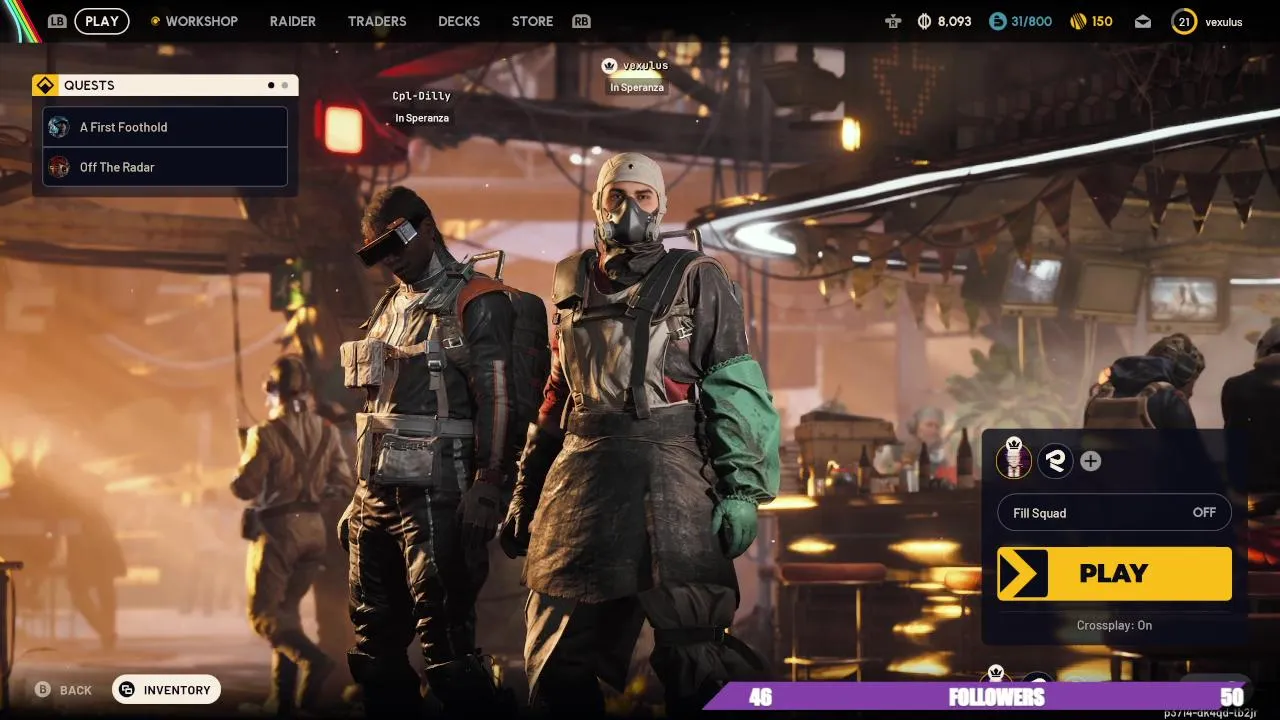The image size is (1280, 720).
Task: Add a squad member with plus icon
Action: (x=1091, y=461)
